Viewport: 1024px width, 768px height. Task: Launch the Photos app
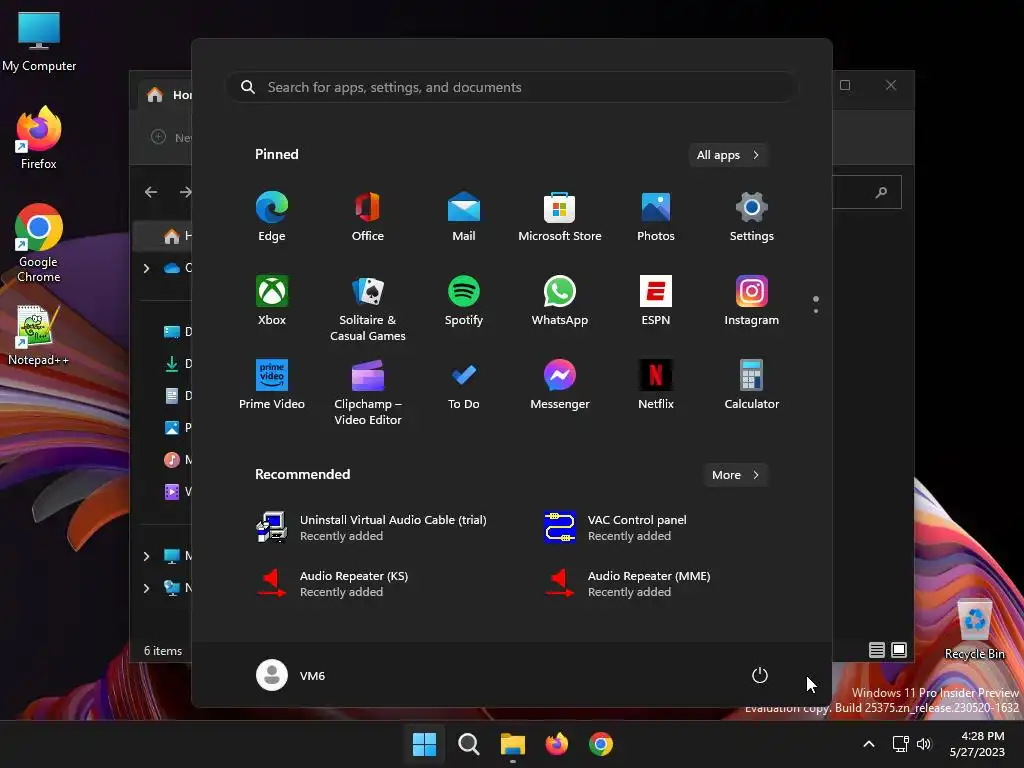[x=656, y=217]
